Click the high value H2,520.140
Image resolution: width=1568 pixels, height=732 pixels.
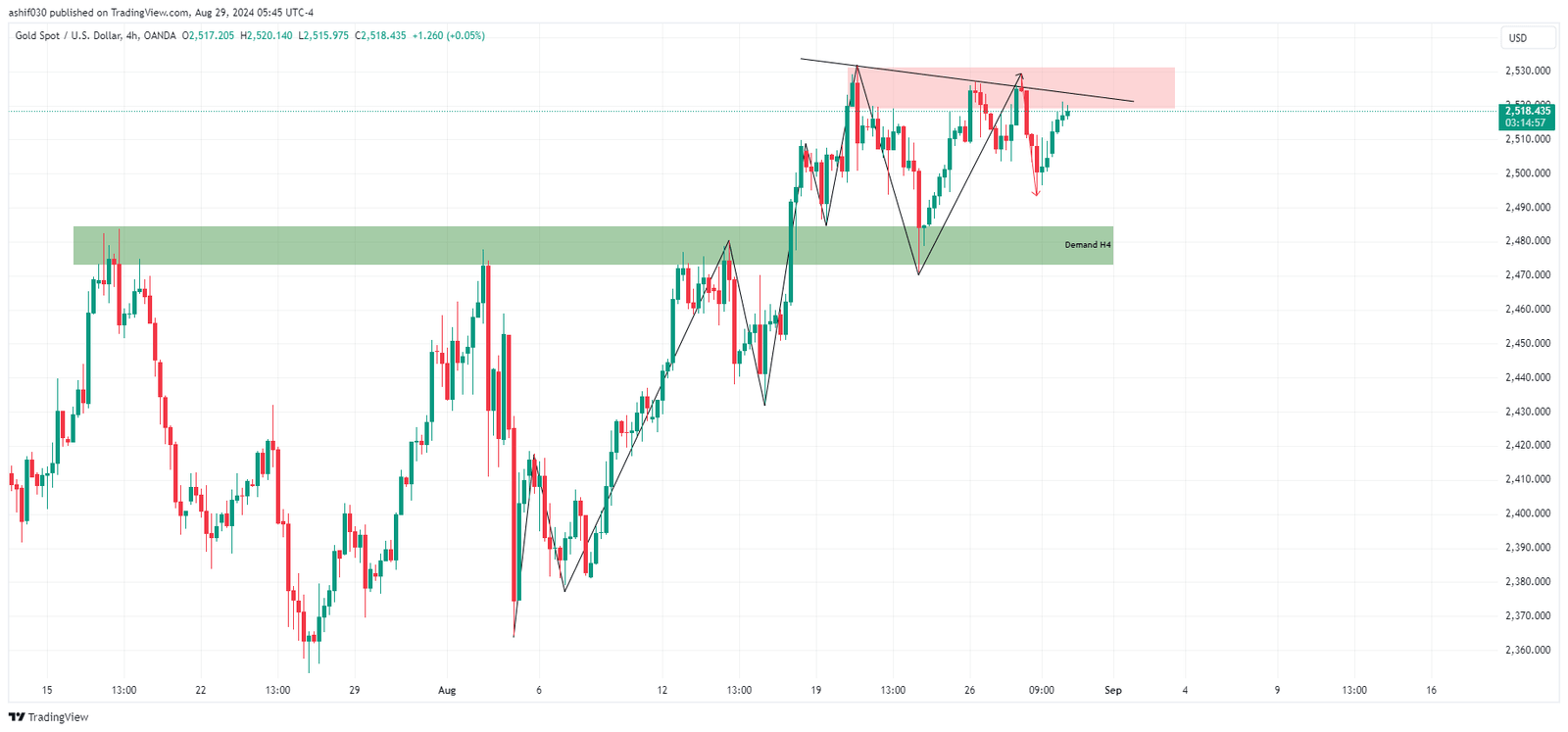click(x=266, y=35)
